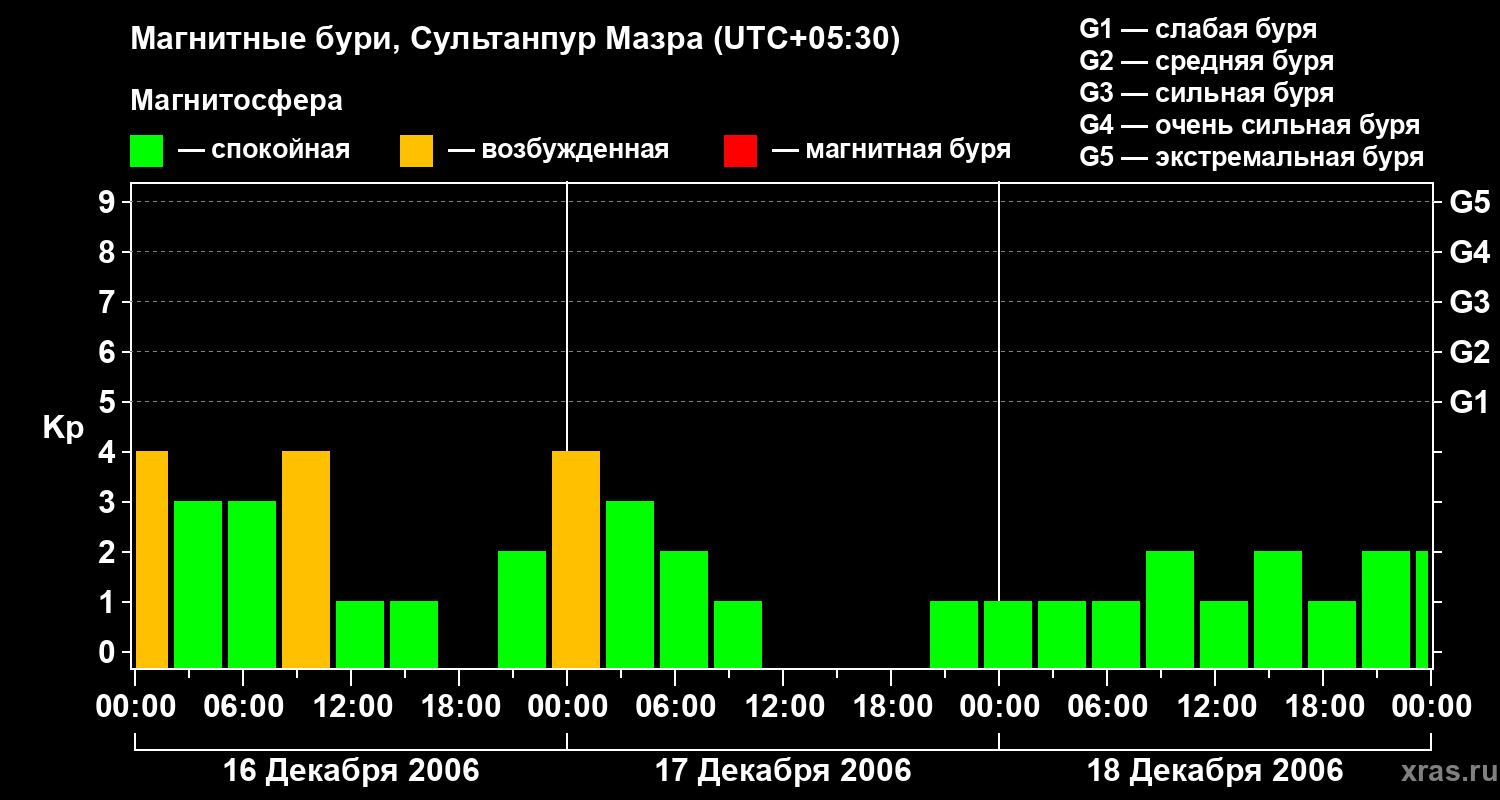Screen dimensions: 1500x800
Task: Click the orange Kp 4 bar at midnight of 17 December
Action: [x=576, y=560]
